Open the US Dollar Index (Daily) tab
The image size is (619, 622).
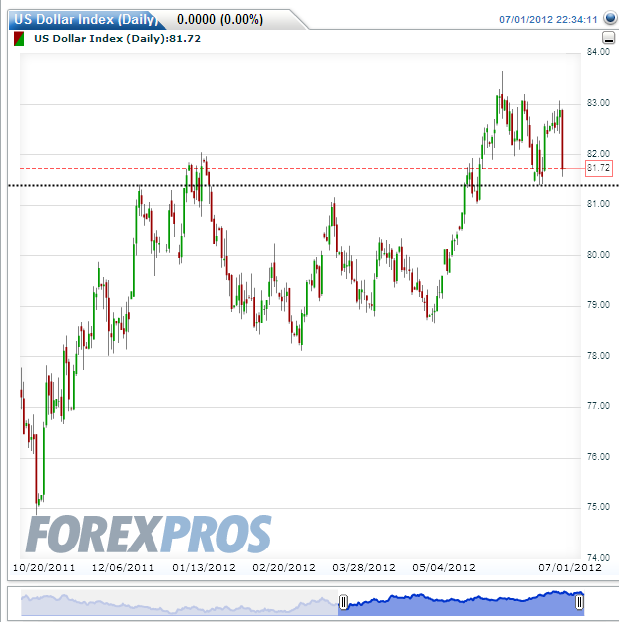pyautogui.click(x=85, y=19)
